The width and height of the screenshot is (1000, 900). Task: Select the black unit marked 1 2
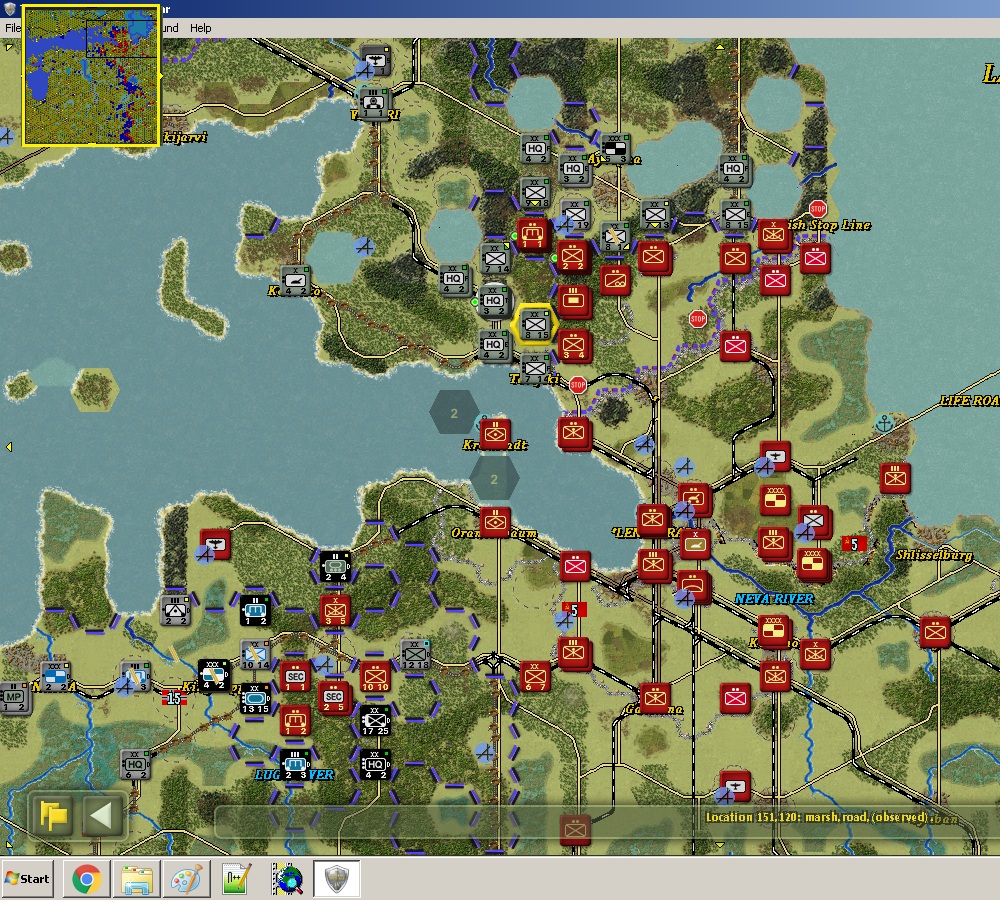[x=254, y=610]
